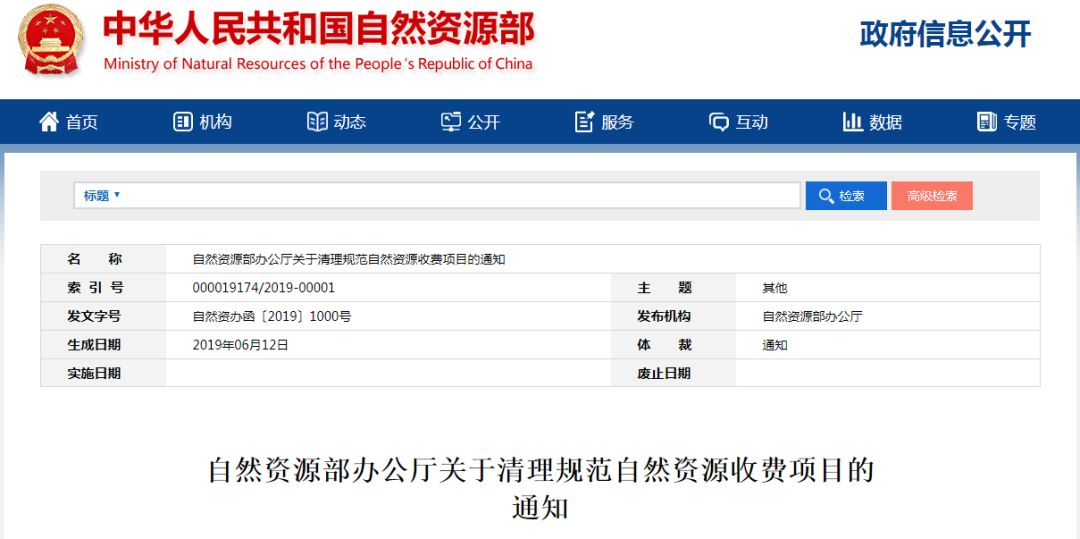Click the 体裁 label in table
The image size is (1080, 539).
tap(664, 345)
